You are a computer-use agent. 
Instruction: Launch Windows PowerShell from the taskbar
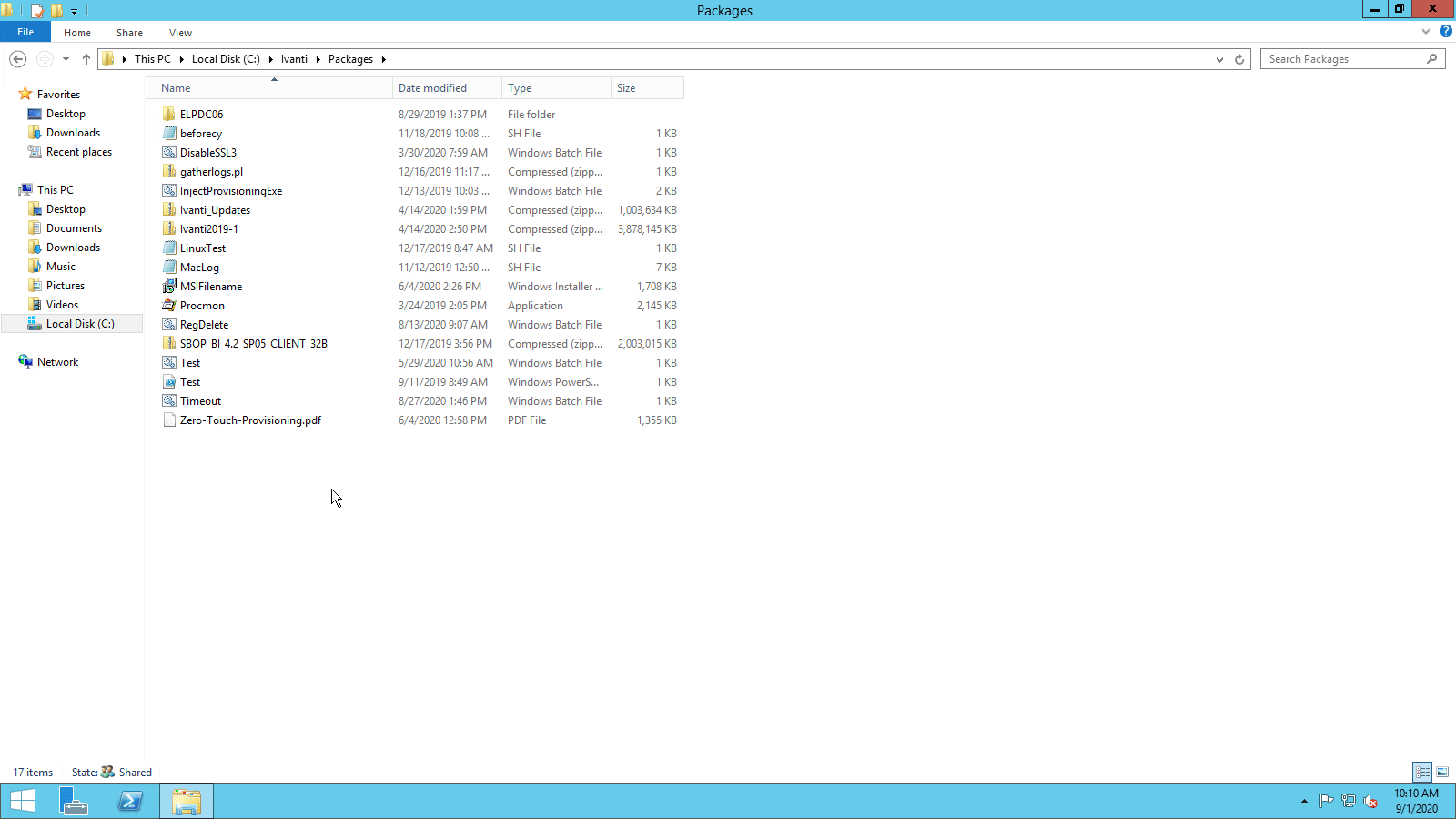130,801
